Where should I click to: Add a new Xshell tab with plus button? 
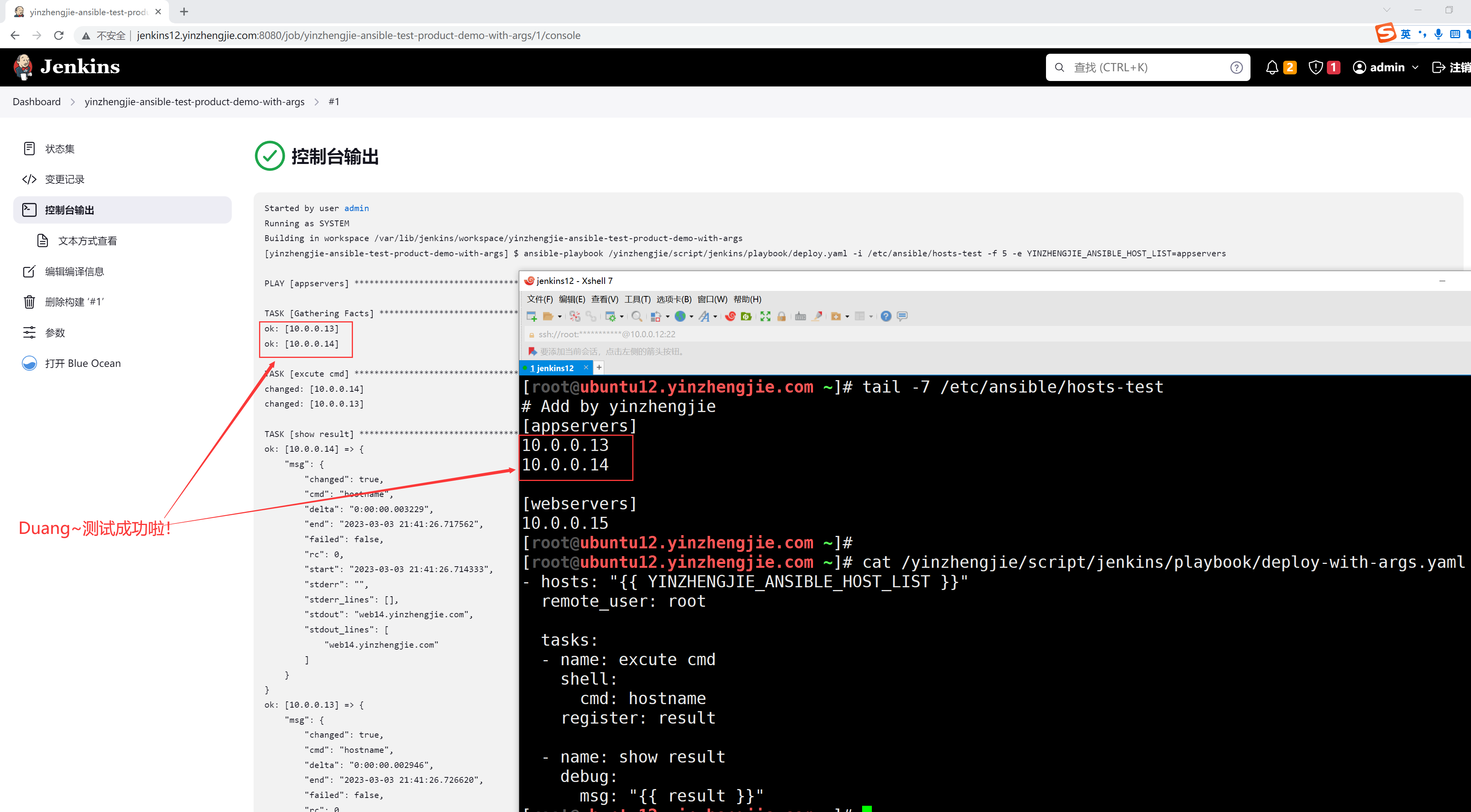[599, 368]
